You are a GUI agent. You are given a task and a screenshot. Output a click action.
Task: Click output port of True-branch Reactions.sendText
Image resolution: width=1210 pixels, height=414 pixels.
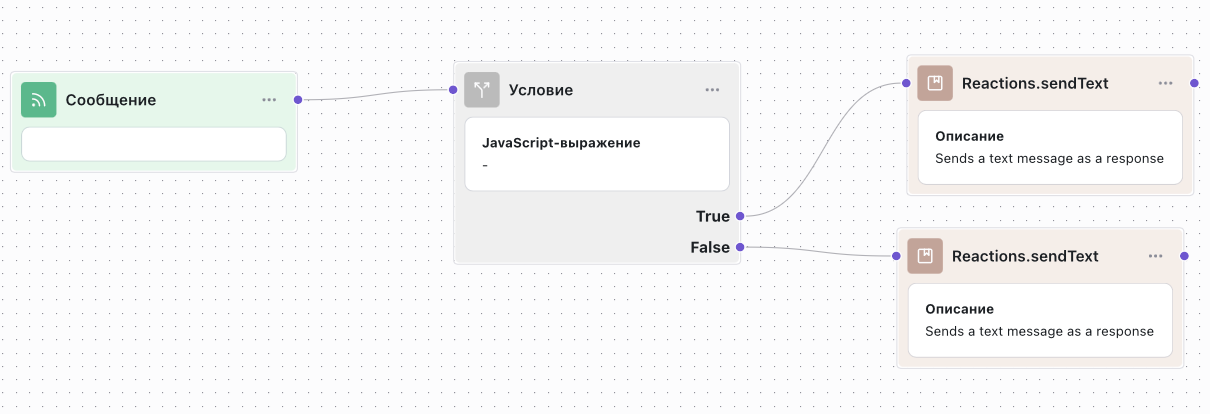[x=1194, y=83]
